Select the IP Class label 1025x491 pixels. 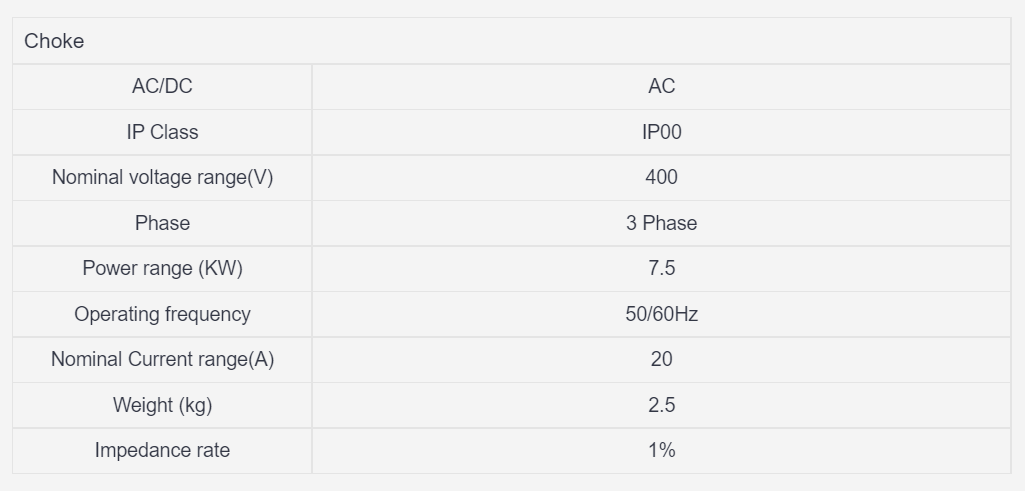(162, 132)
